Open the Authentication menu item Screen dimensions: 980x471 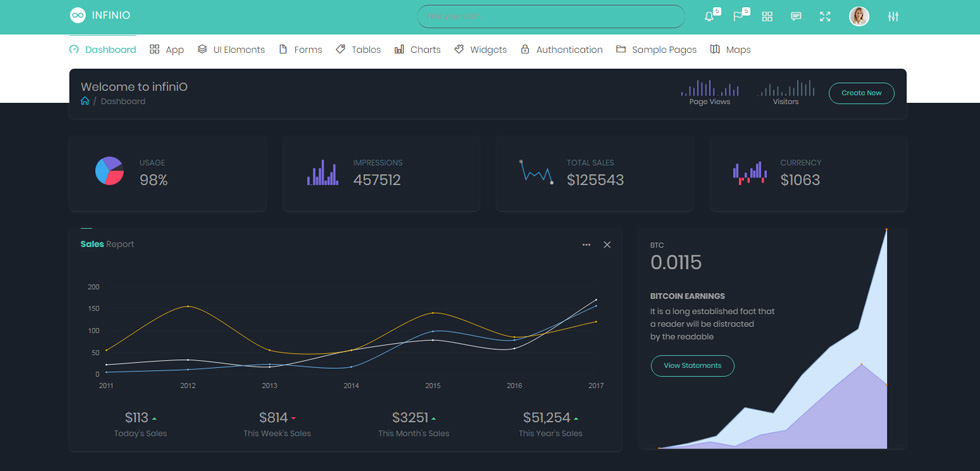[x=561, y=49]
